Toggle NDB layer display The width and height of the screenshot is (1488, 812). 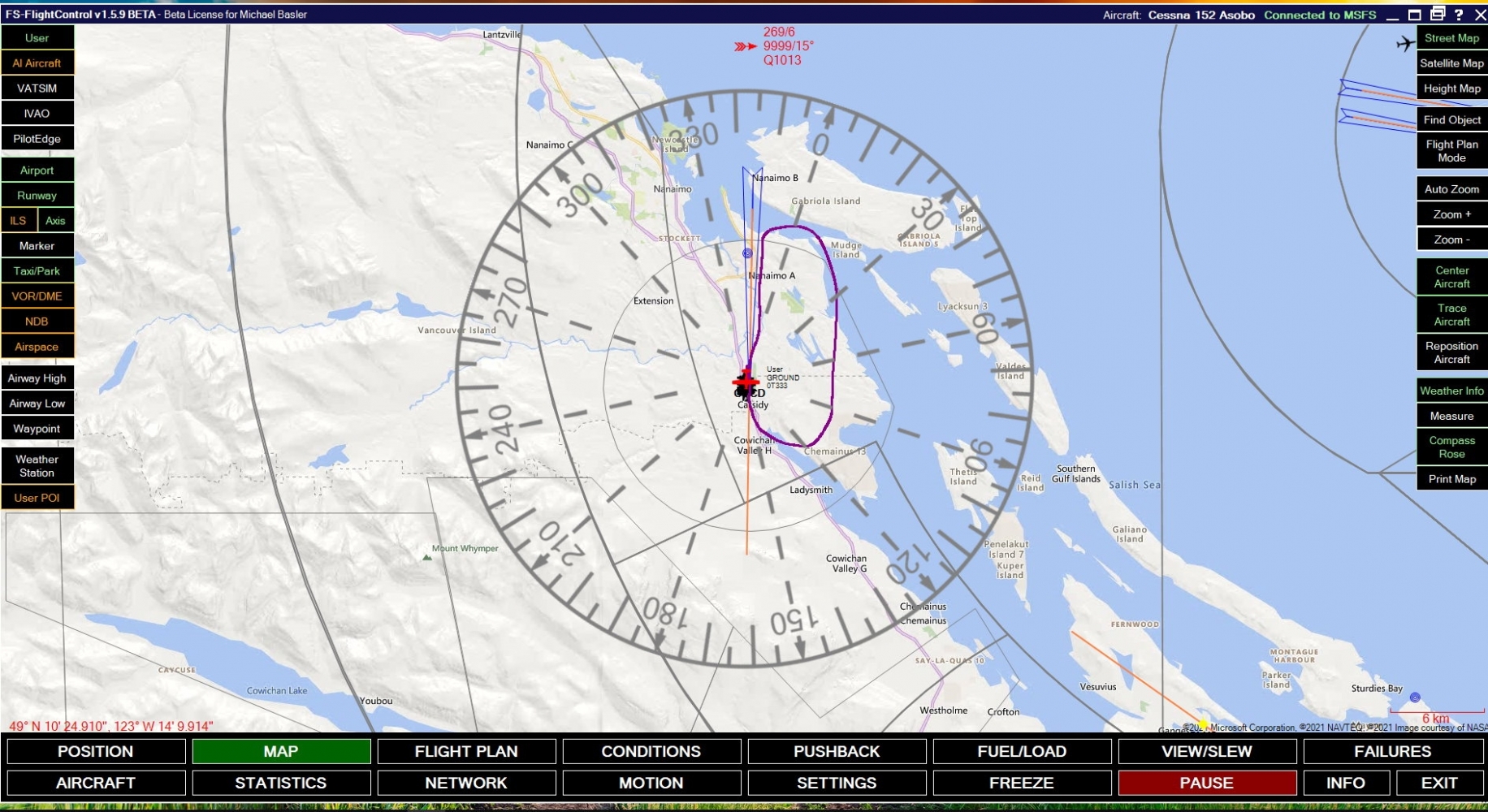[x=37, y=322]
